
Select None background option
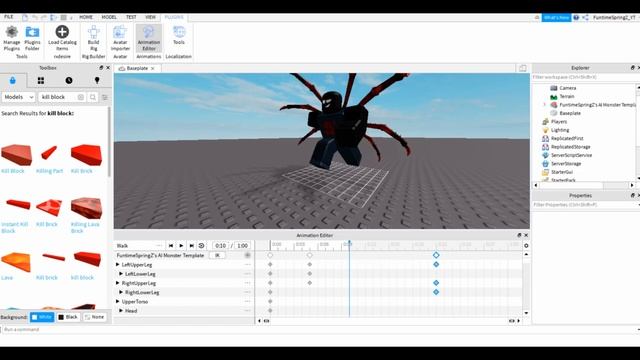[x=94, y=317]
